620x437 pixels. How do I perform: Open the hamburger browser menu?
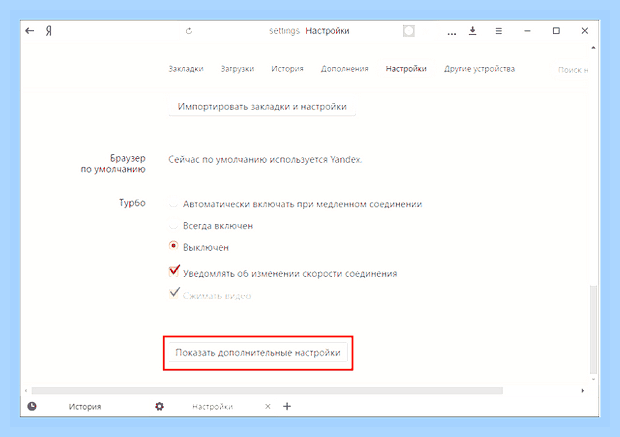tap(499, 31)
